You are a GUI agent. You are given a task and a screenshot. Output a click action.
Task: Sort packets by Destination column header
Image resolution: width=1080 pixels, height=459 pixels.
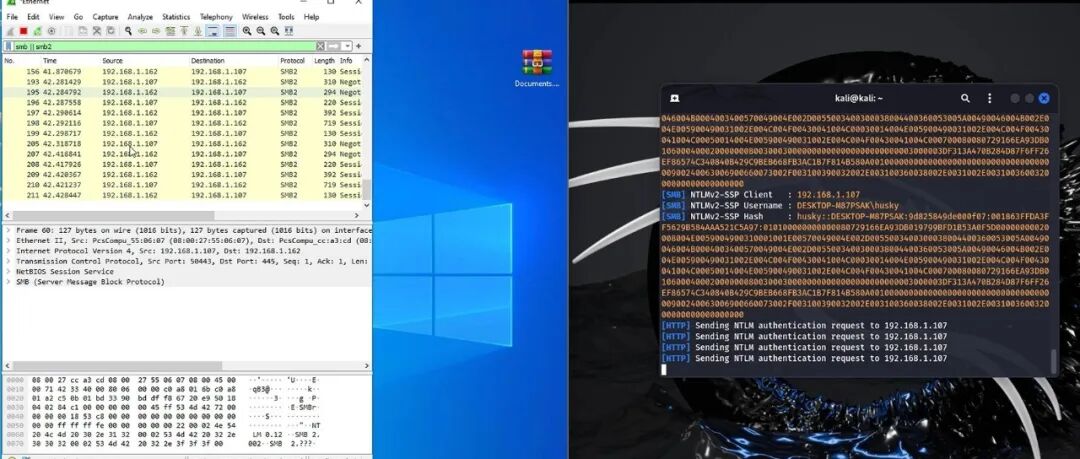pyautogui.click(x=233, y=61)
